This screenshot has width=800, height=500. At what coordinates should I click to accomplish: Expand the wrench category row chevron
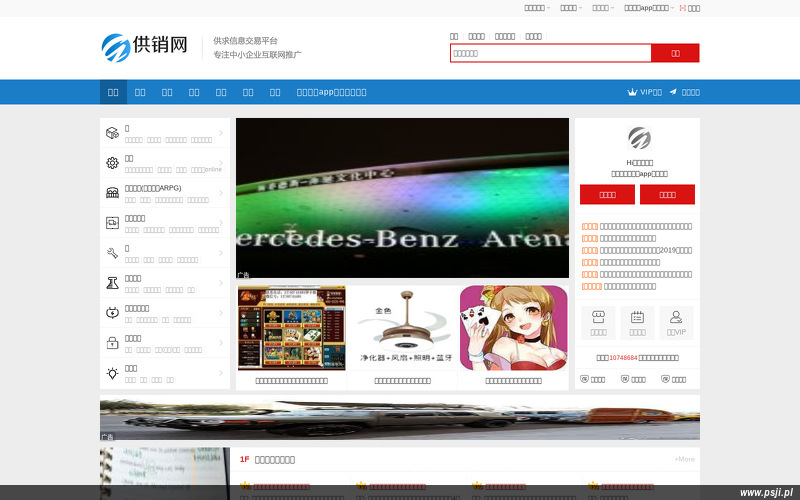221,253
